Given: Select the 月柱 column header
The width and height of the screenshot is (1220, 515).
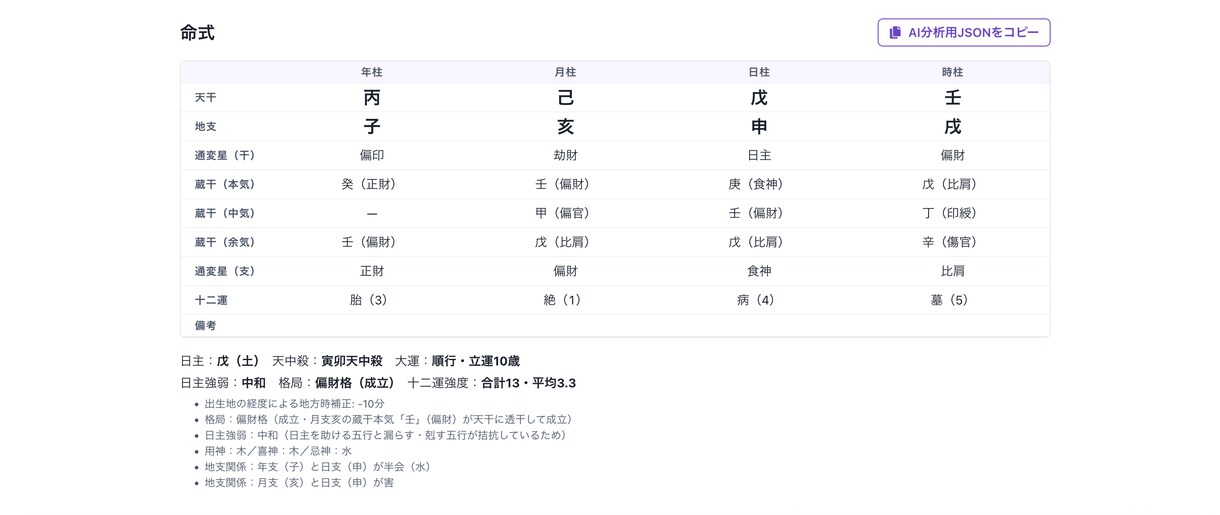Looking at the screenshot, I should point(566,72).
